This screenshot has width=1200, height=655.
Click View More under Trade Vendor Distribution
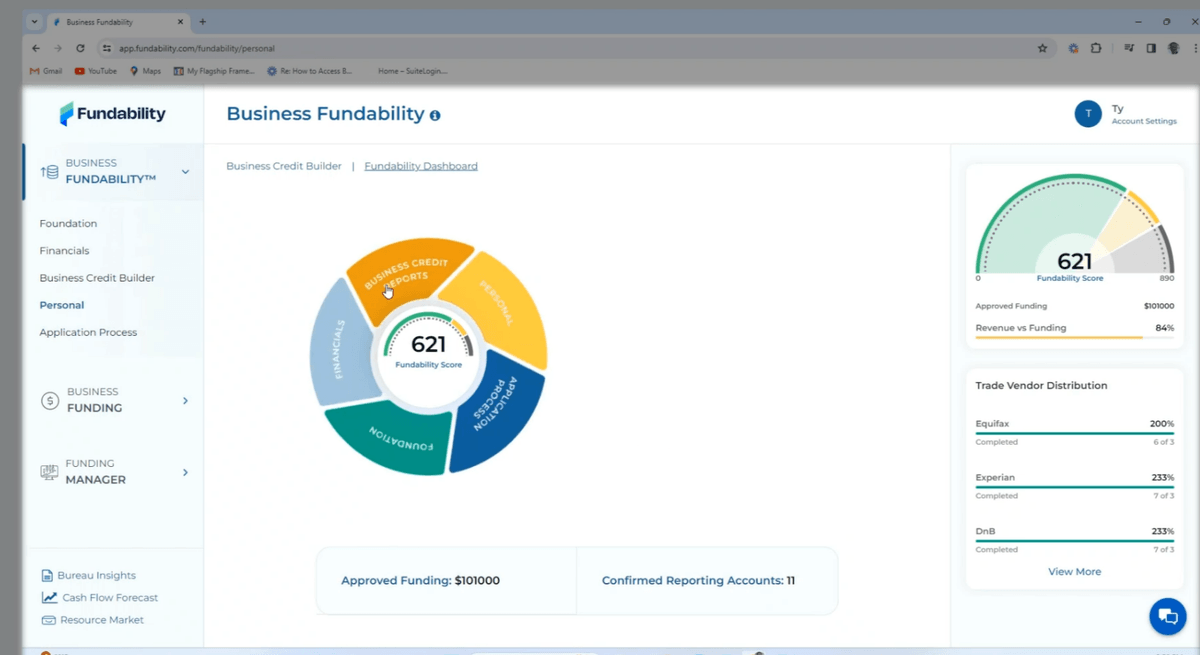point(1074,572)
